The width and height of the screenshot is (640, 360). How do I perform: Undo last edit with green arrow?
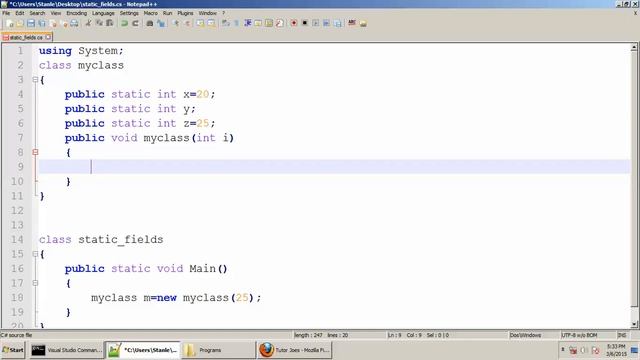tap(124, 23)
